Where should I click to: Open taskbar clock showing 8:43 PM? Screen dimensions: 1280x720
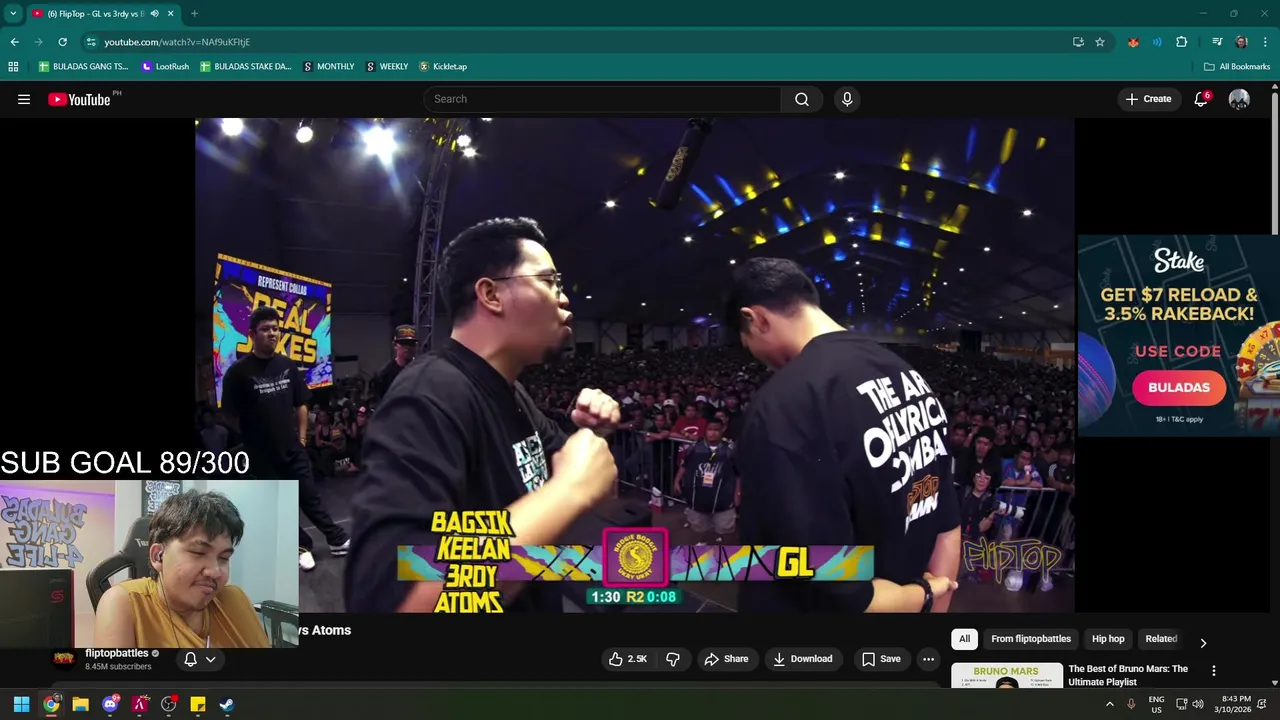1232,704
